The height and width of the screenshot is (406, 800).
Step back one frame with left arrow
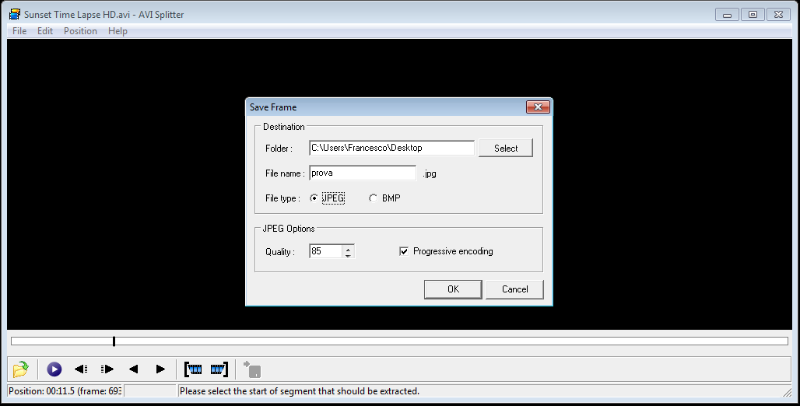133,369
